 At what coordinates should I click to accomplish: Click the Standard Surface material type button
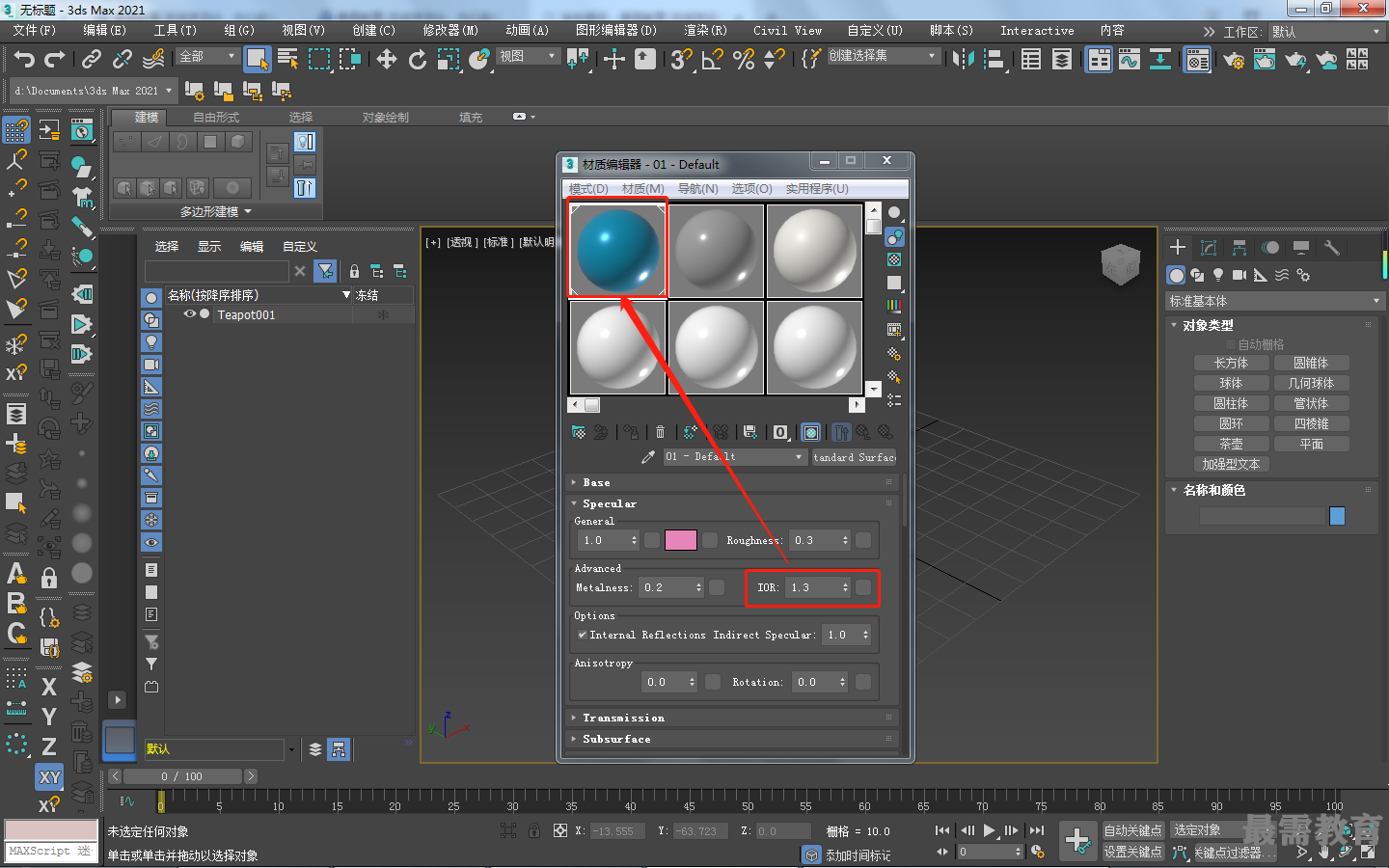pos(855,457)
